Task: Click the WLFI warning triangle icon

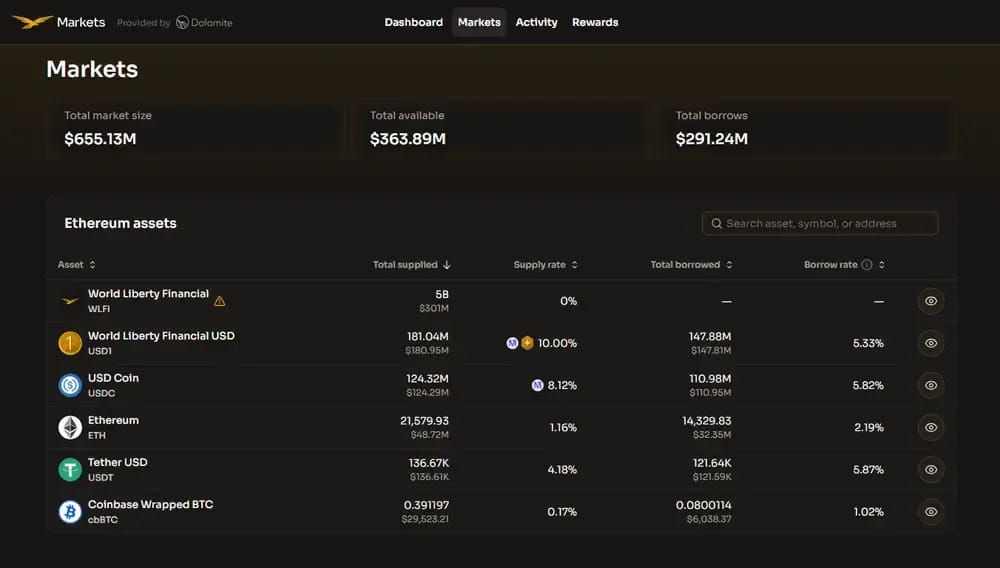Action: tap(219, 301)
